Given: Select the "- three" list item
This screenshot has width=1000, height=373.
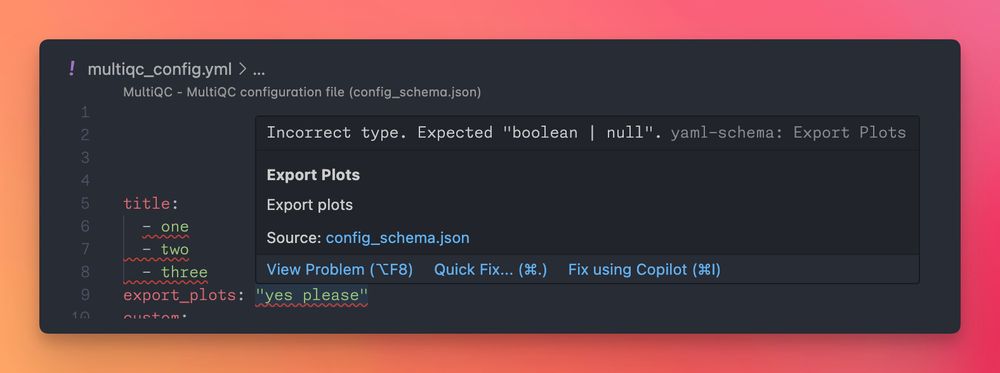Looking at the screenshot, I should [175, 272].
